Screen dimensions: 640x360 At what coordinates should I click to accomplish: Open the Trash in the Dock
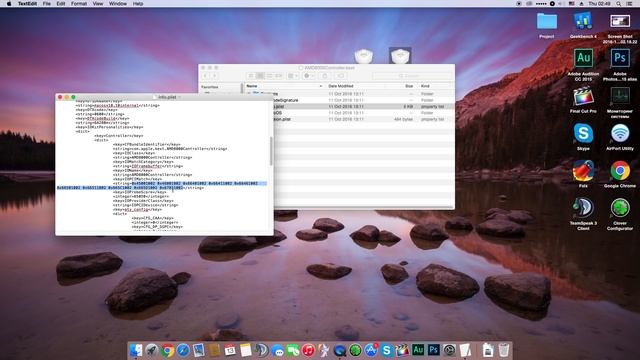point(504,350)
